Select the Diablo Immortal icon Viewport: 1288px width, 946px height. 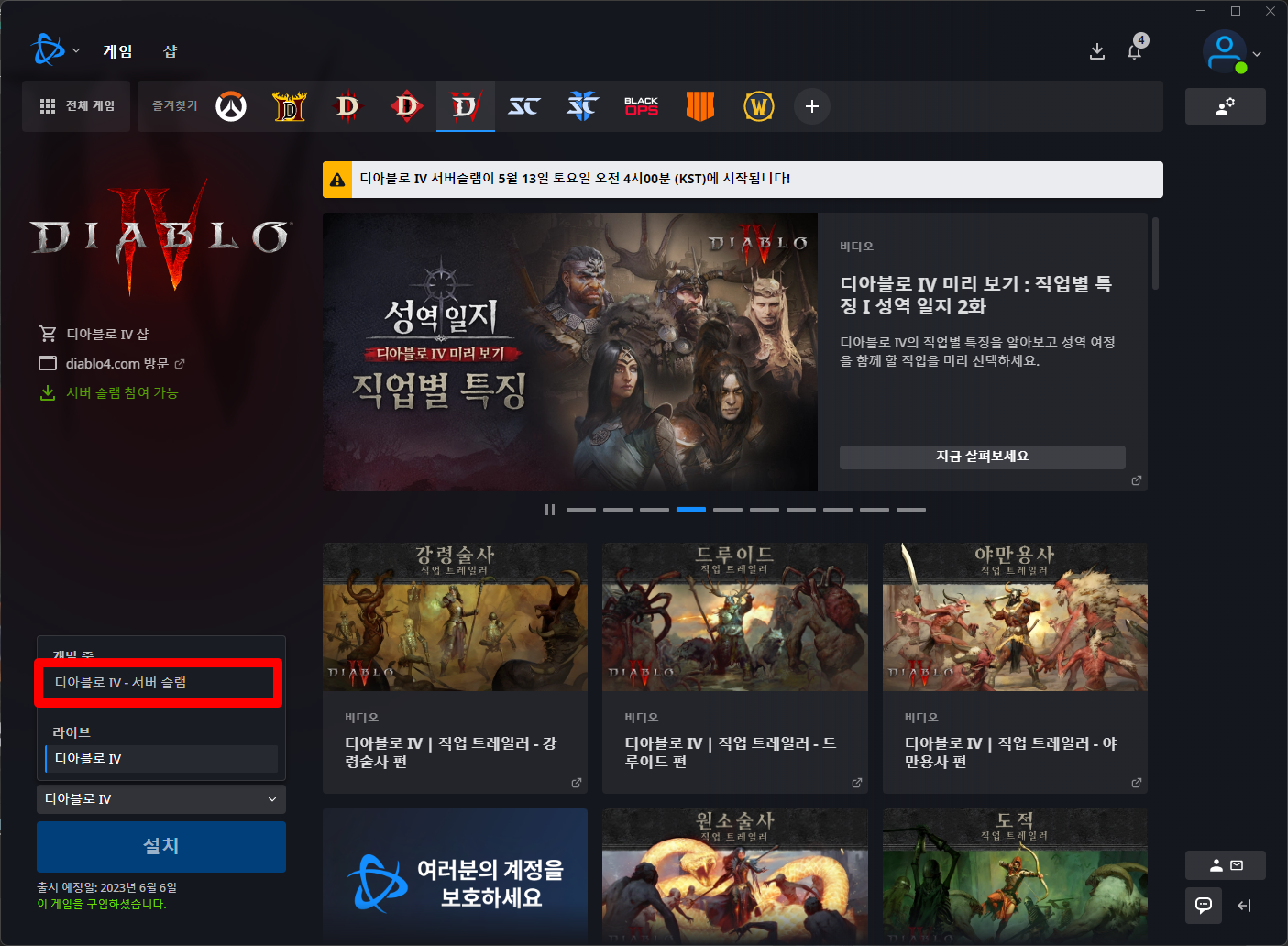tap(406, 106)
